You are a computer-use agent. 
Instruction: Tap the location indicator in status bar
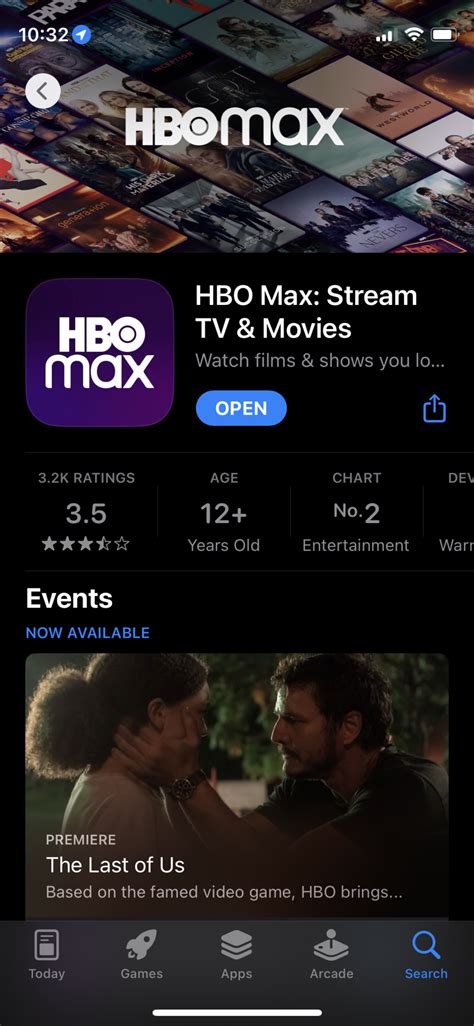coord(81,35)
